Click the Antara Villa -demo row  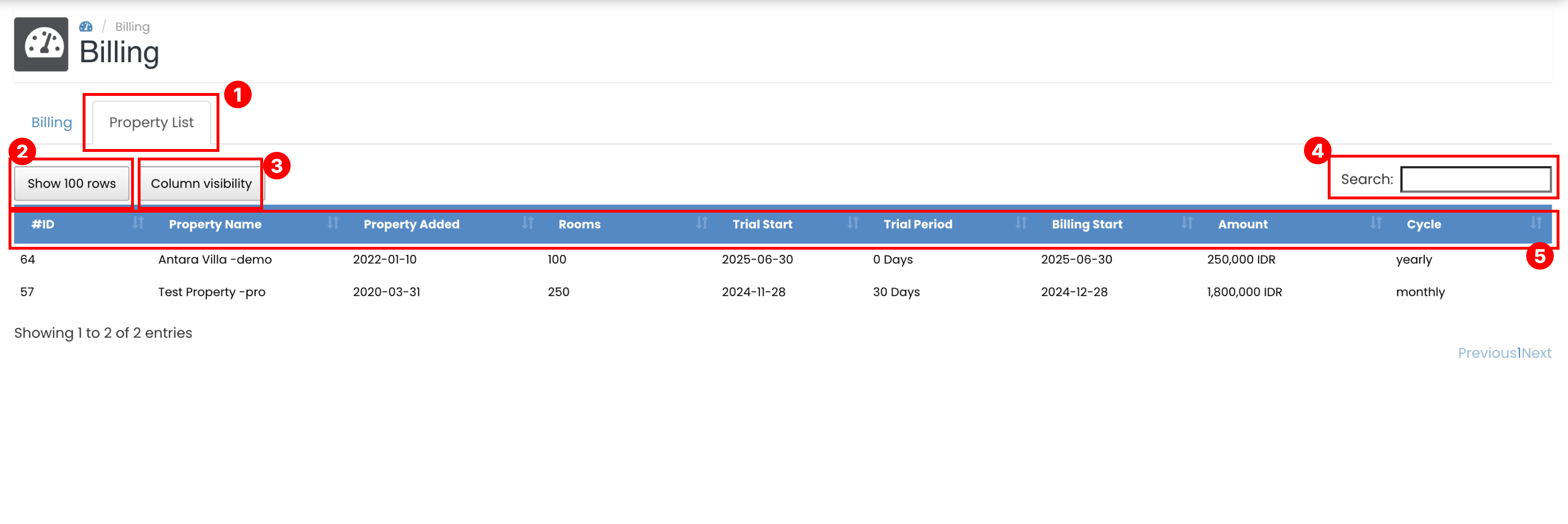click(215, 259)
